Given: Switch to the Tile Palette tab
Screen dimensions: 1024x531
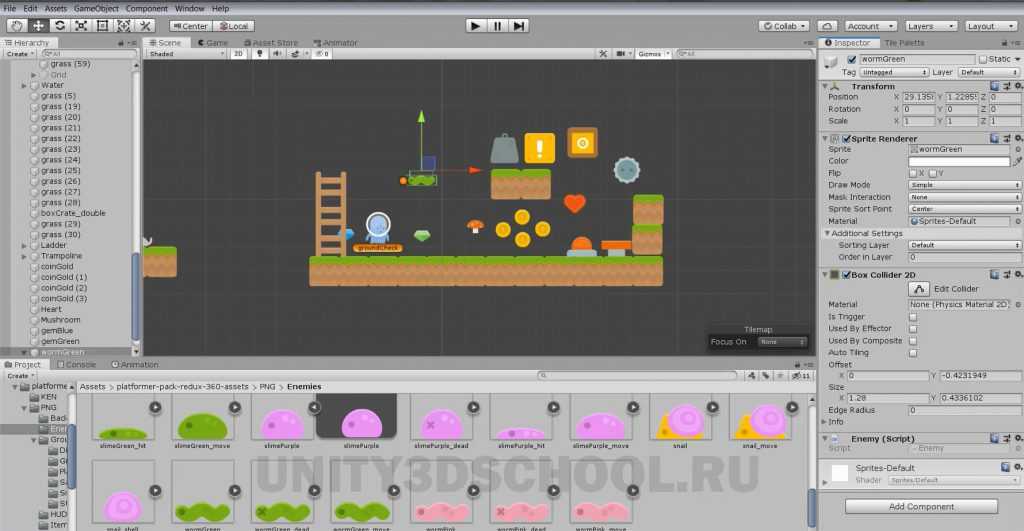Looking at the screenshot, I should 904,43.
